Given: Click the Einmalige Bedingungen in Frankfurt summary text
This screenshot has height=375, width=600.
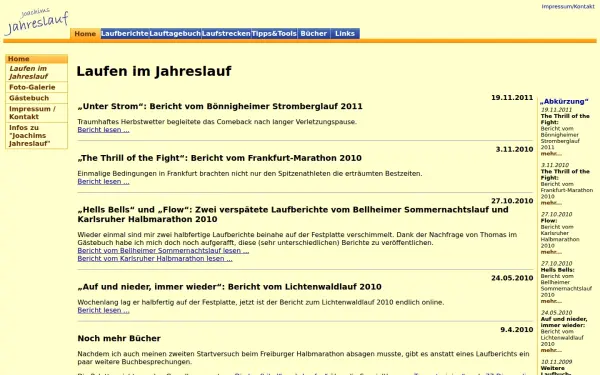Looking at the screenshot, I should point(250,173).
